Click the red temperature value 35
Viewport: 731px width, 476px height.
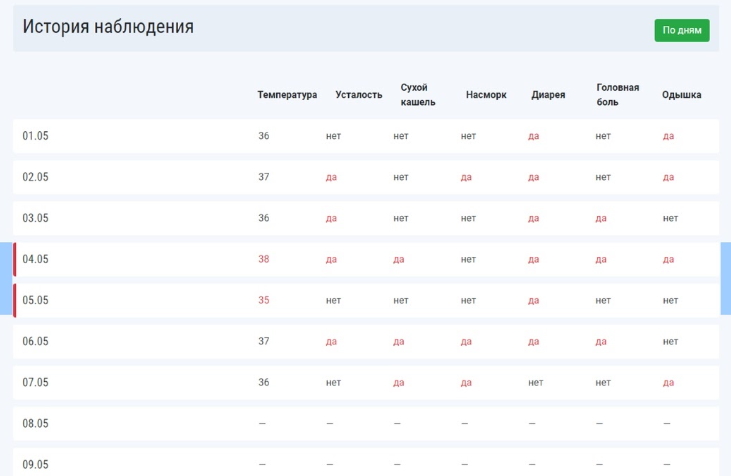[264, 300]
